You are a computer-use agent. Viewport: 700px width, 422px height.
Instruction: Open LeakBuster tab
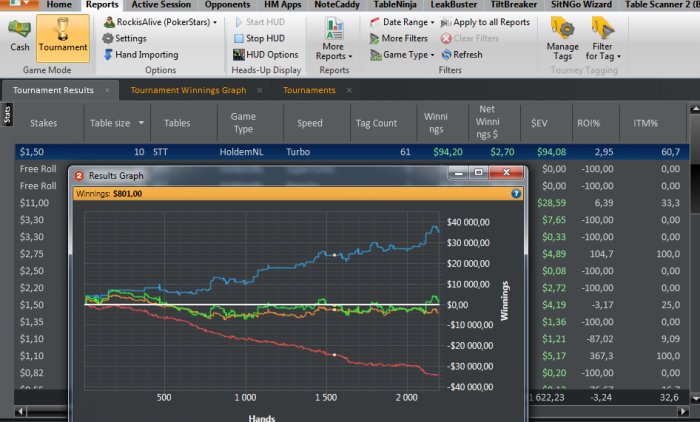(x=454, y=5)
